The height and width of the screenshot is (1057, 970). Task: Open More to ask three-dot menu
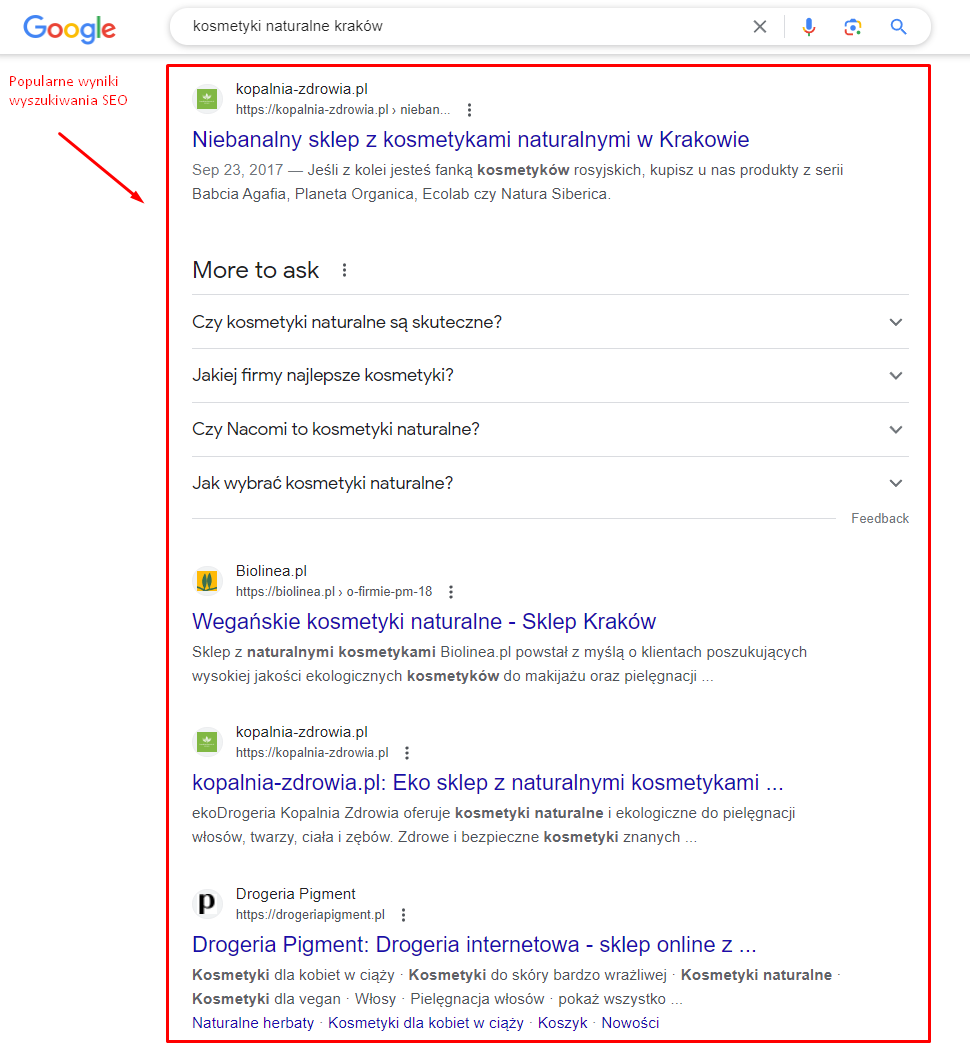tap(344, 270)
